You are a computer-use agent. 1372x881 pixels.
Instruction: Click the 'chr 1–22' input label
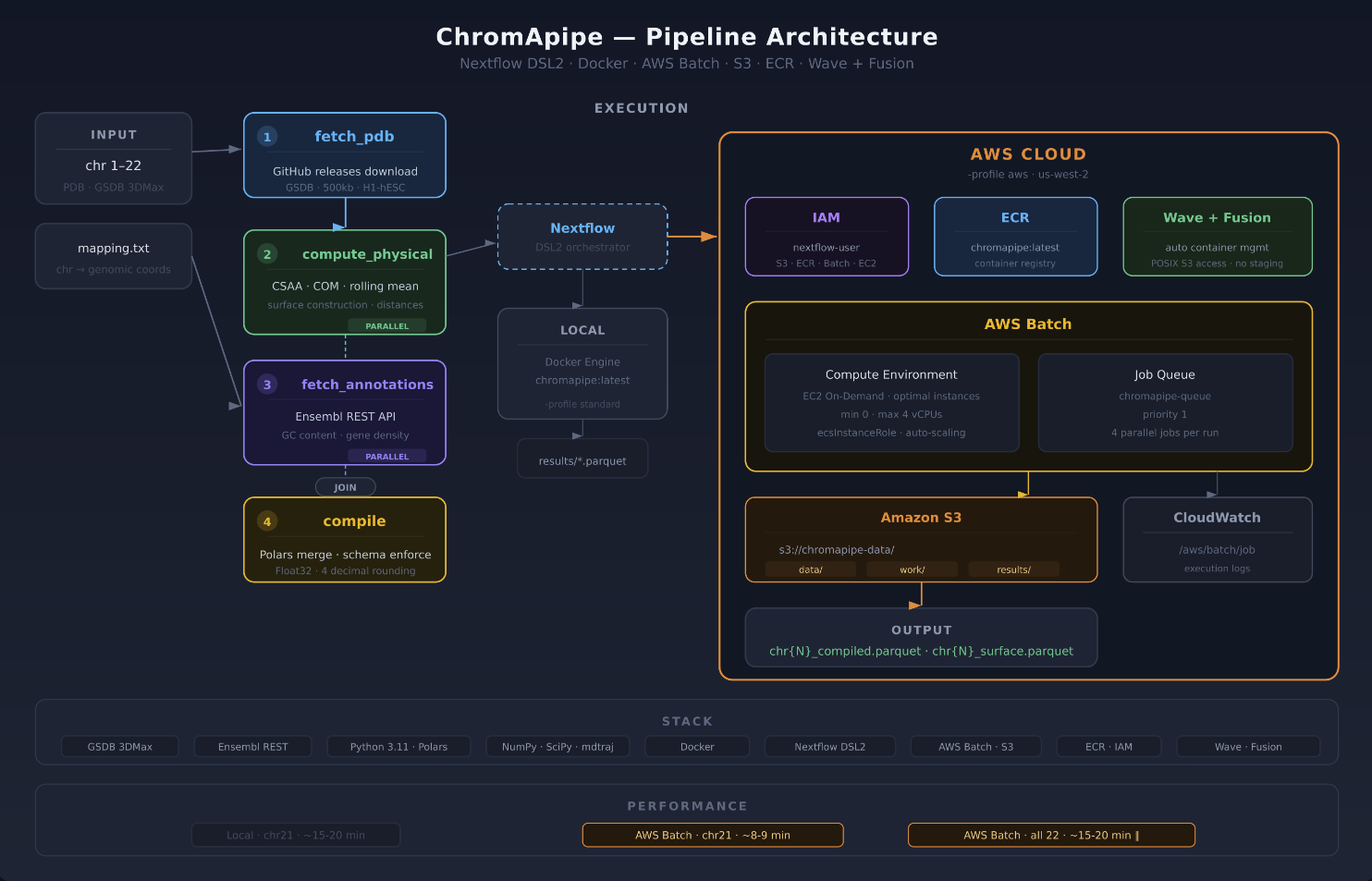114,165
